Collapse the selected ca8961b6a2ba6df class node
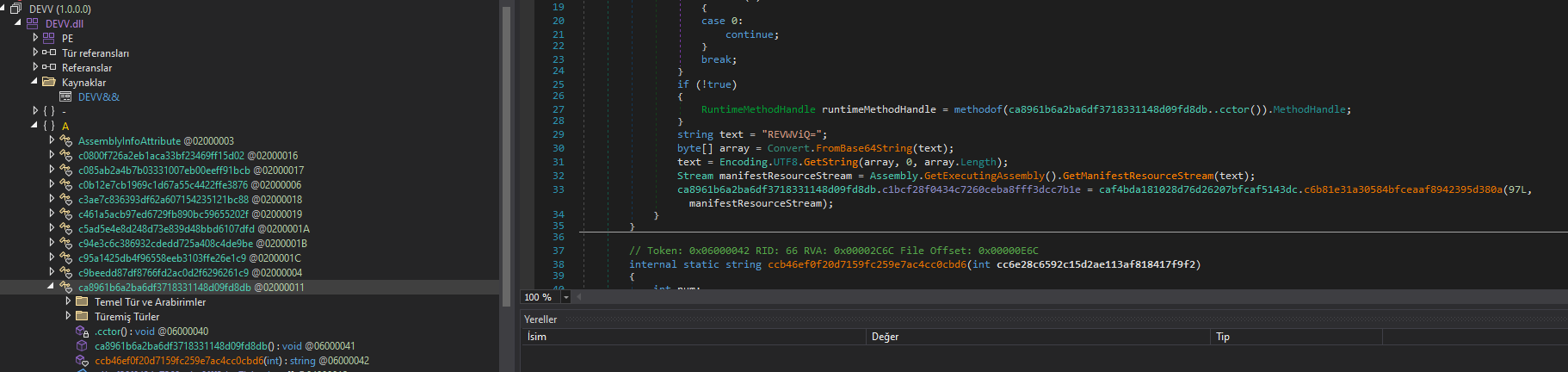The height and width of the screenshot is (372, 1568). coord(51,286)
